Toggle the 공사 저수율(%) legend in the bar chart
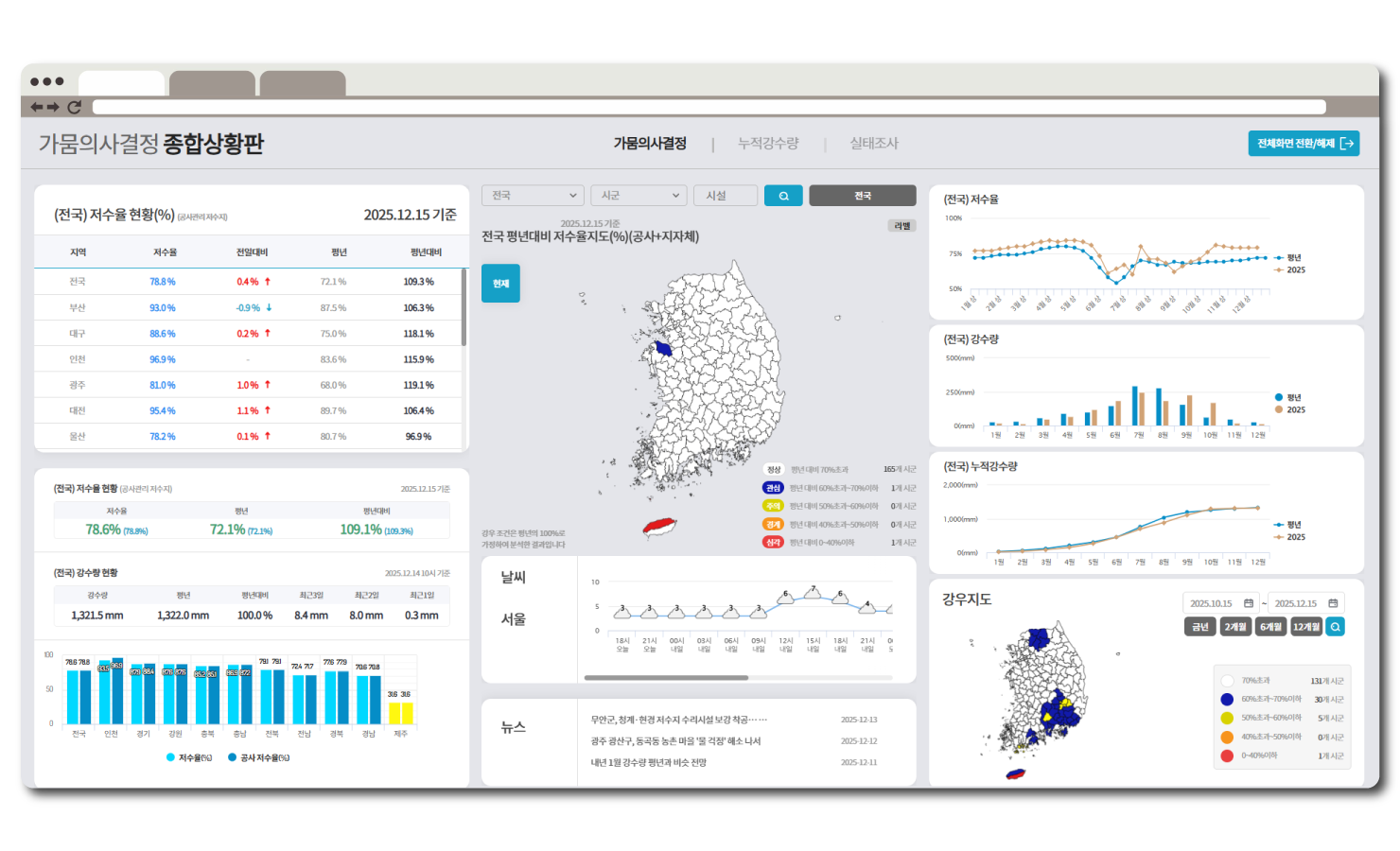 [232, 757]
